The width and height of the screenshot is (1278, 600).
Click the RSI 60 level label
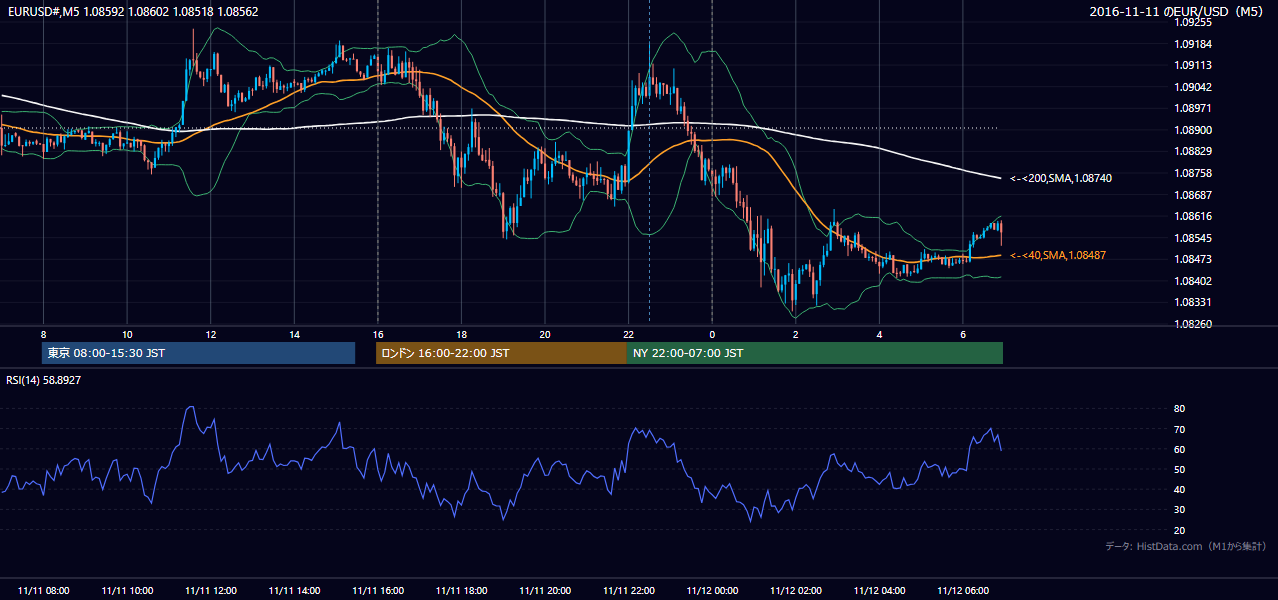(x=1179, y=449)
